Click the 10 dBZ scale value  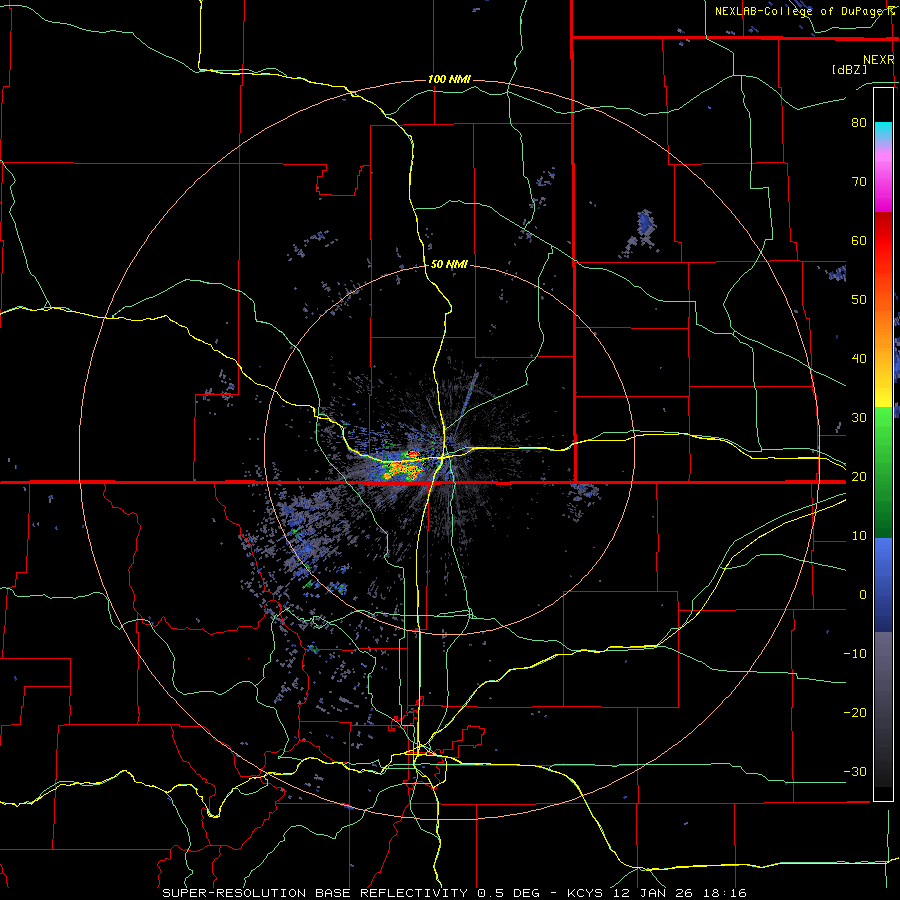[x=859, y=536]
